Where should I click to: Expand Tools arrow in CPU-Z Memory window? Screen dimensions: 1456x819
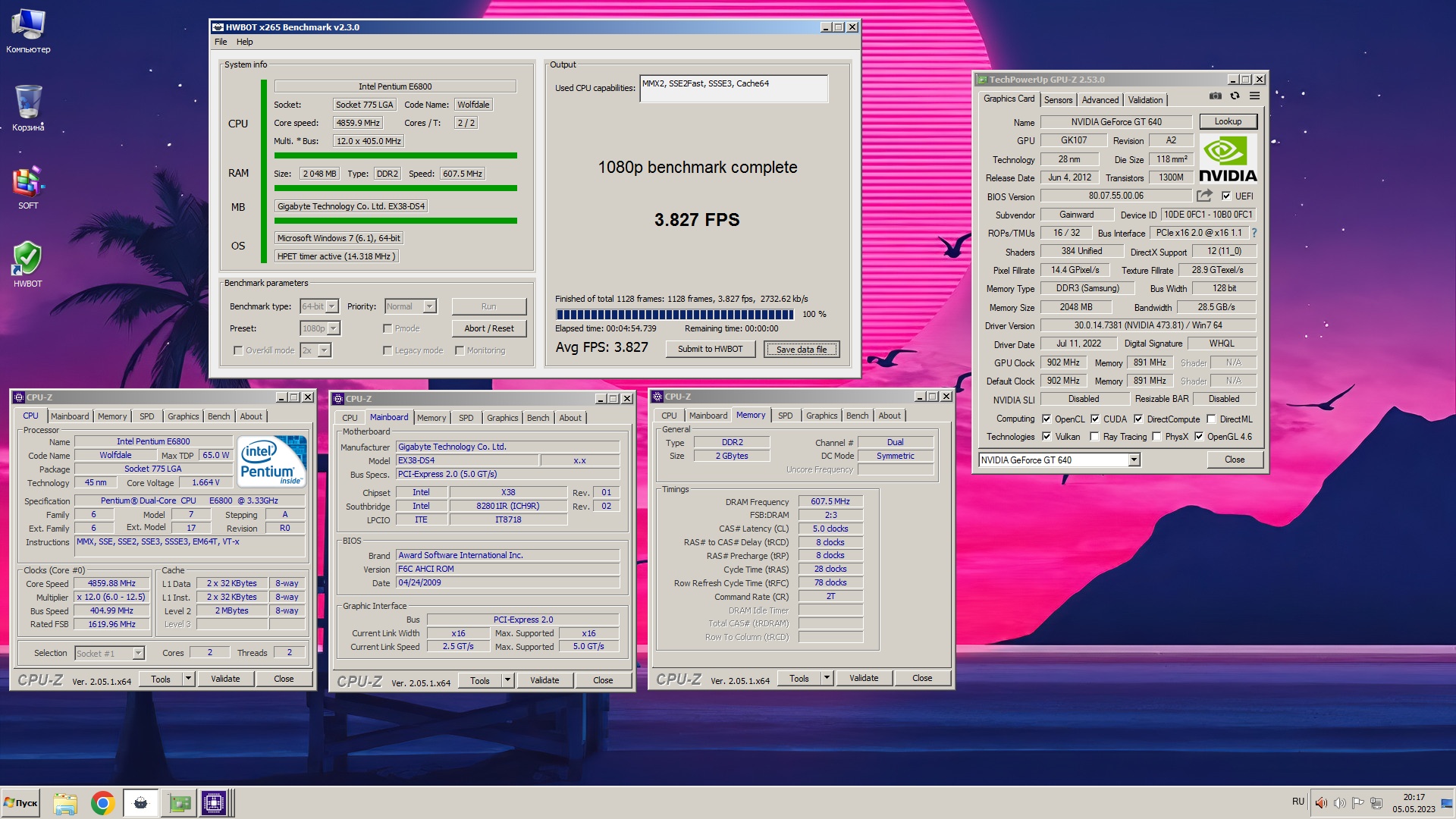(x=827, y=678)
